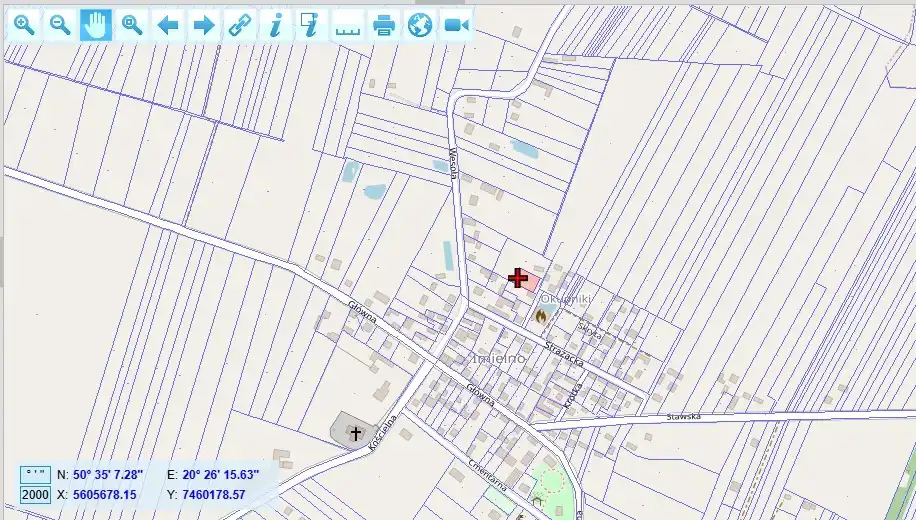Image resolution: width=916 pixels, height=520 pixels.
Task: Select the zoom out tool
Action: pos(60,25)
